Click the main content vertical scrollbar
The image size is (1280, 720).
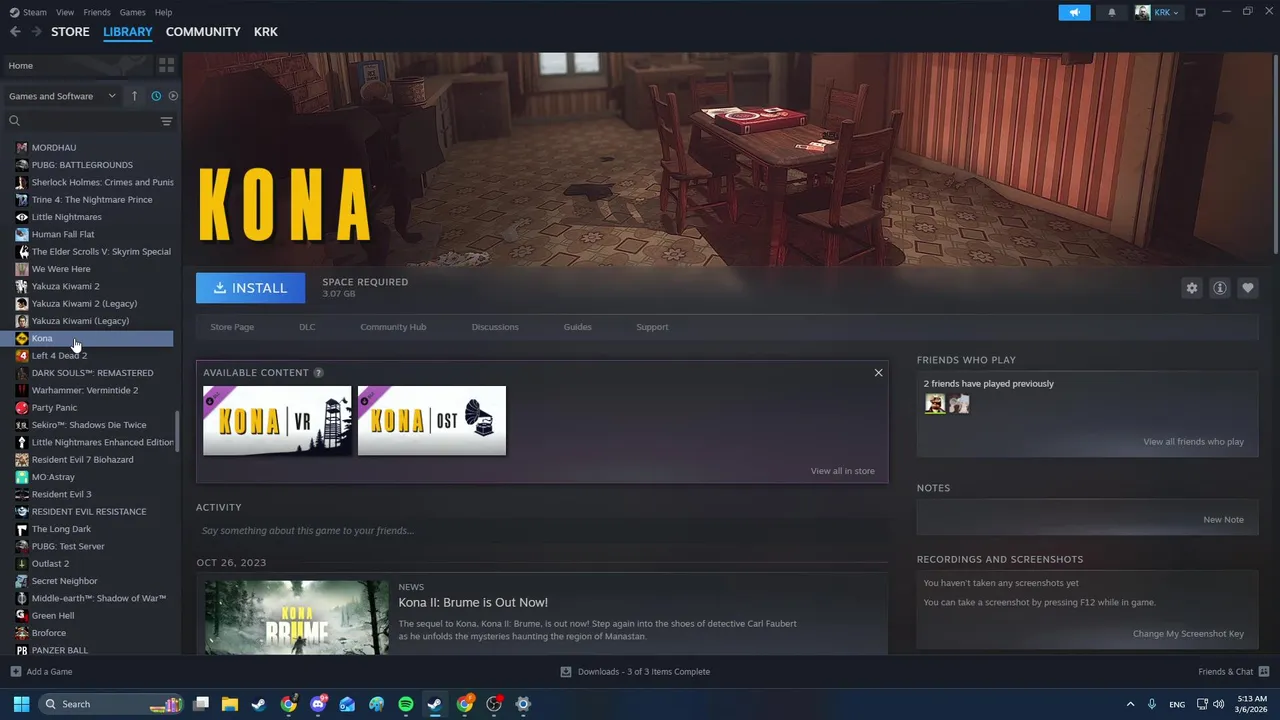[x=1276, y=155]
